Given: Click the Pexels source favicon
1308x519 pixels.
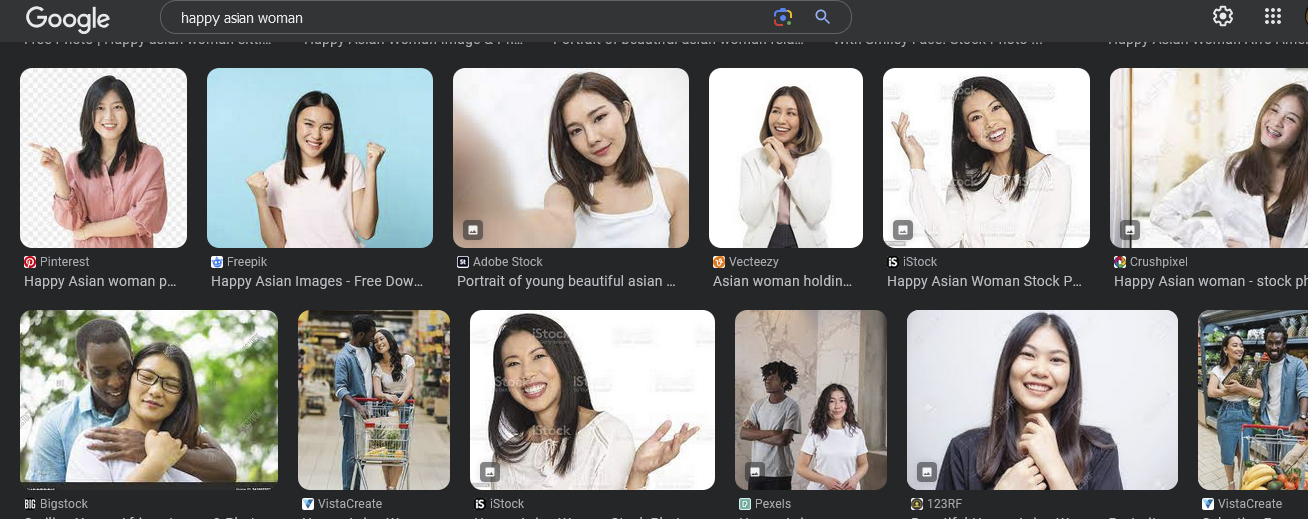Looking at the screenshot, I should [745, 504].
